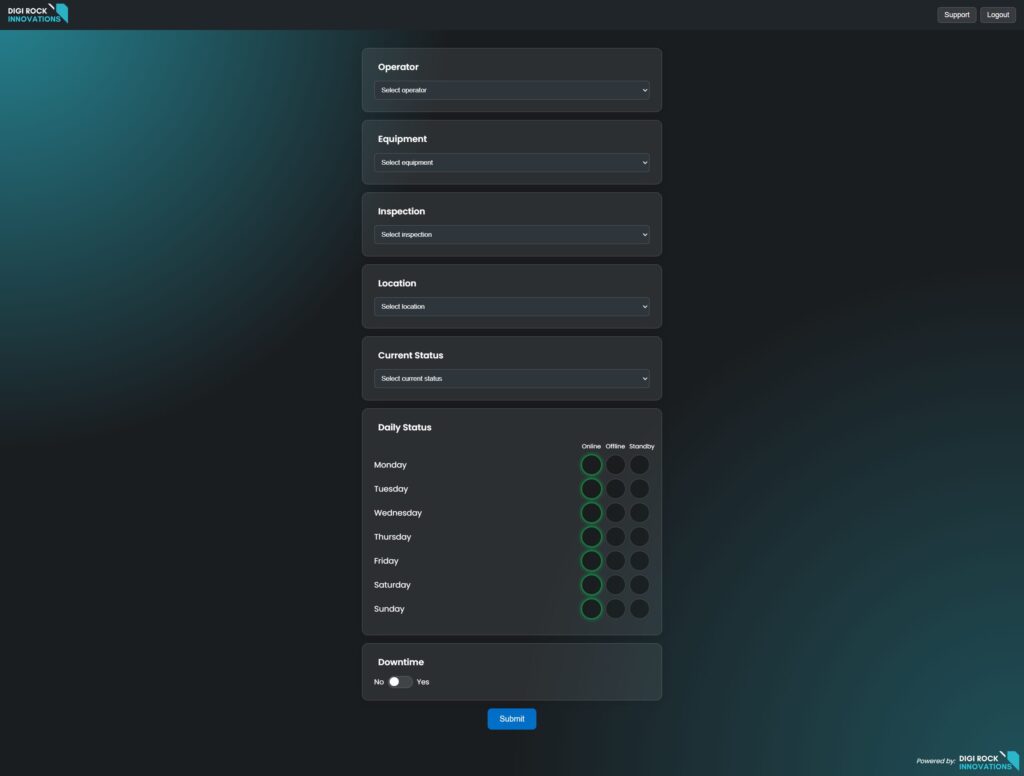The image size is (1024, 776).
Task: Select Standby for Monday
Action: (x=639, y=465)
